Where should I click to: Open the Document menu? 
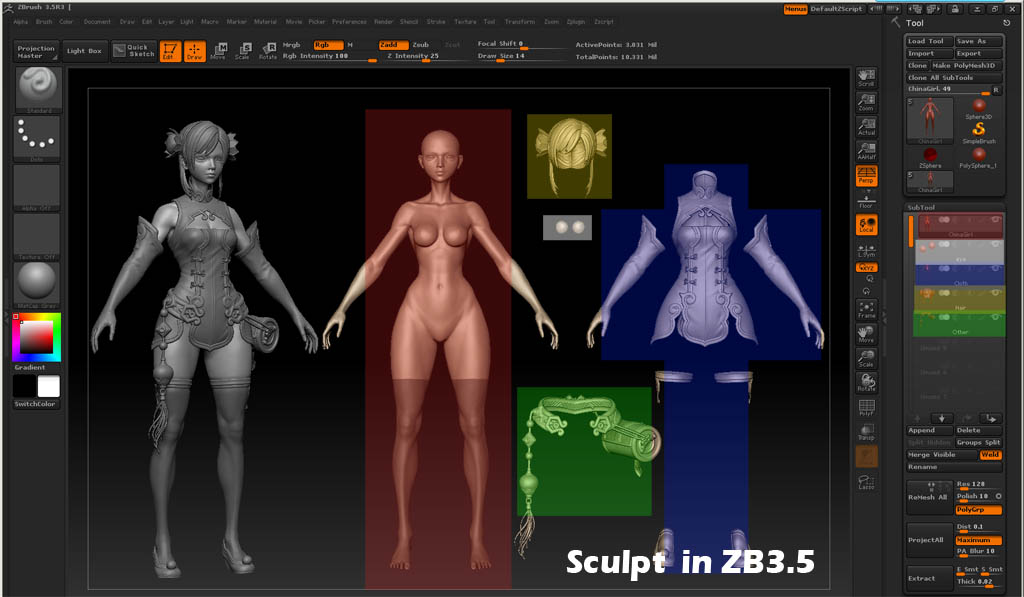click(x=97, y=22)
